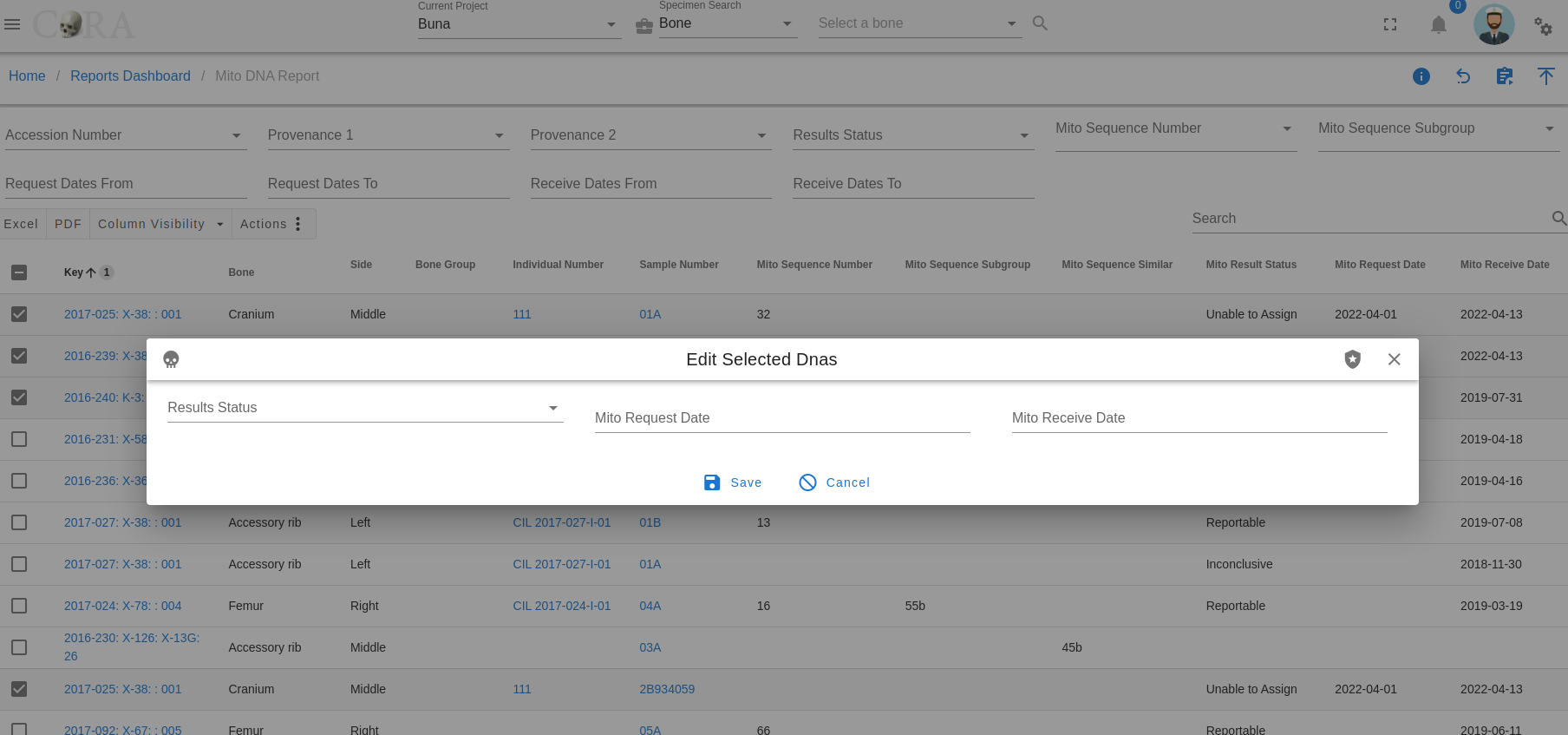This screenshot has height=735, width=1568.
Task: Open the hamburger navigation menu
Action: click(12, 24)
